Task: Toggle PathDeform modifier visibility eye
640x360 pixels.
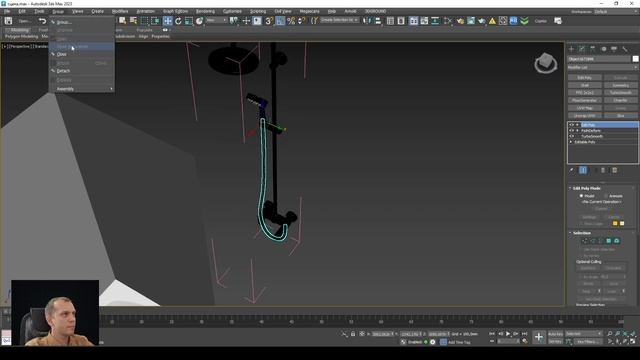Action: click(571, 131)
